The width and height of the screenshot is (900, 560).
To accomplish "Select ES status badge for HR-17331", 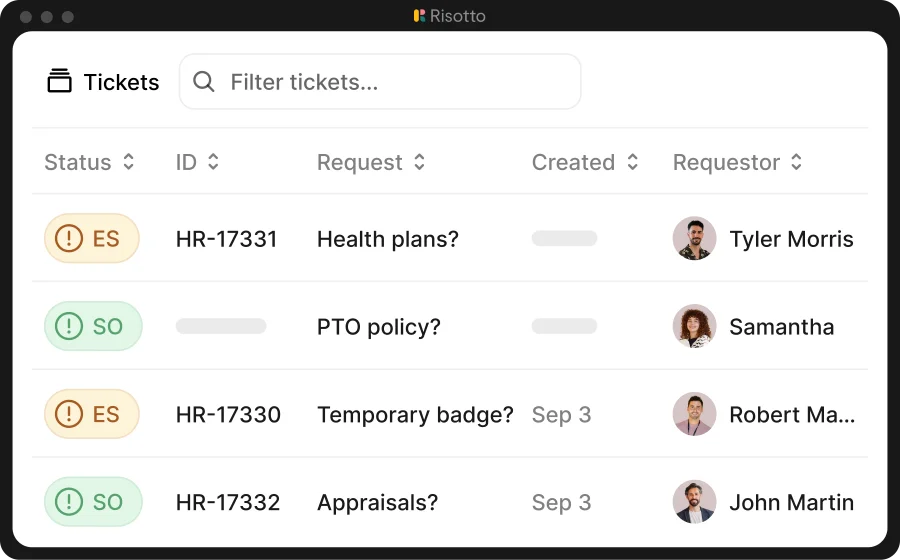I will (x=92, y=238).
